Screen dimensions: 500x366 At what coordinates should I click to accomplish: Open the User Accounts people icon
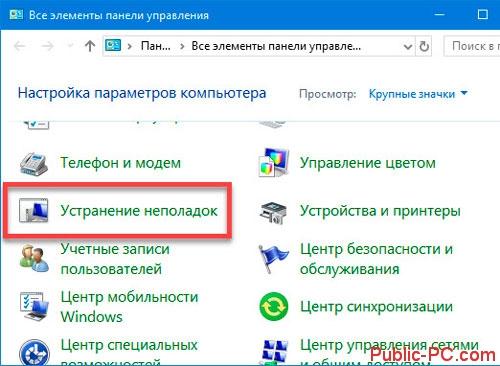34,258
